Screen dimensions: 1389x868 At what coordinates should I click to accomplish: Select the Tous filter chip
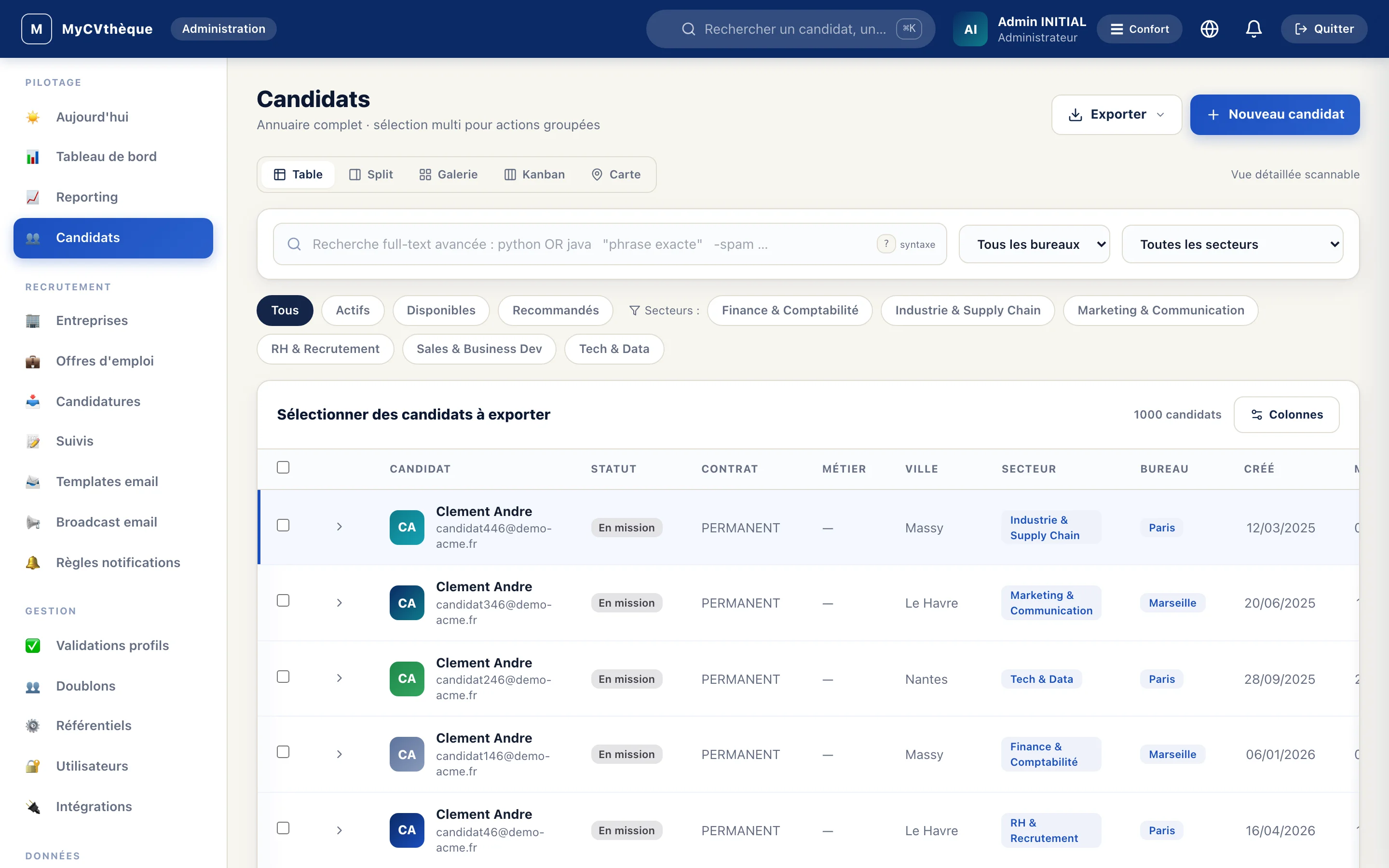(x=285, y=310)
